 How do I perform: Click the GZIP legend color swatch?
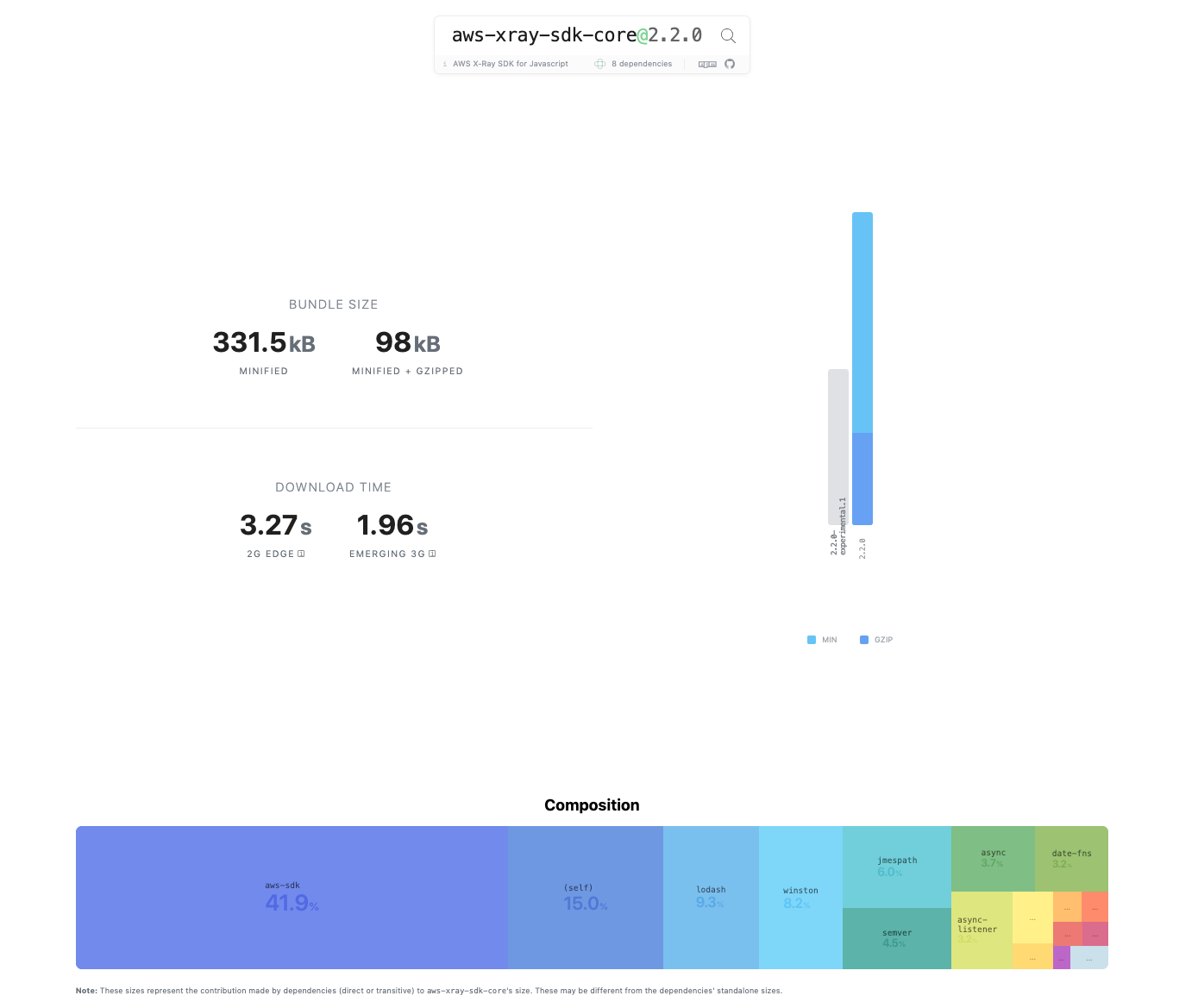click(864, 640)
